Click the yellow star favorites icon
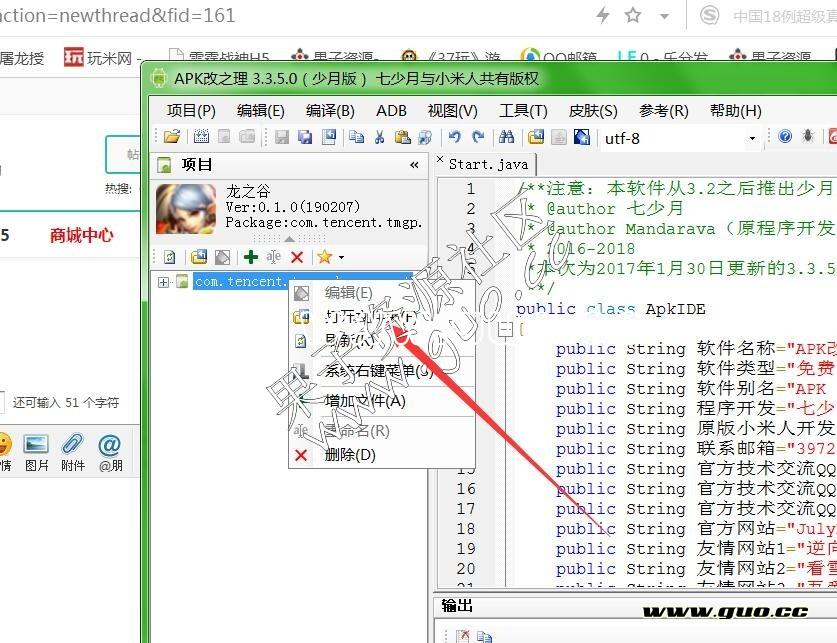This screenshot has width=837, height=643. (324, 257)
